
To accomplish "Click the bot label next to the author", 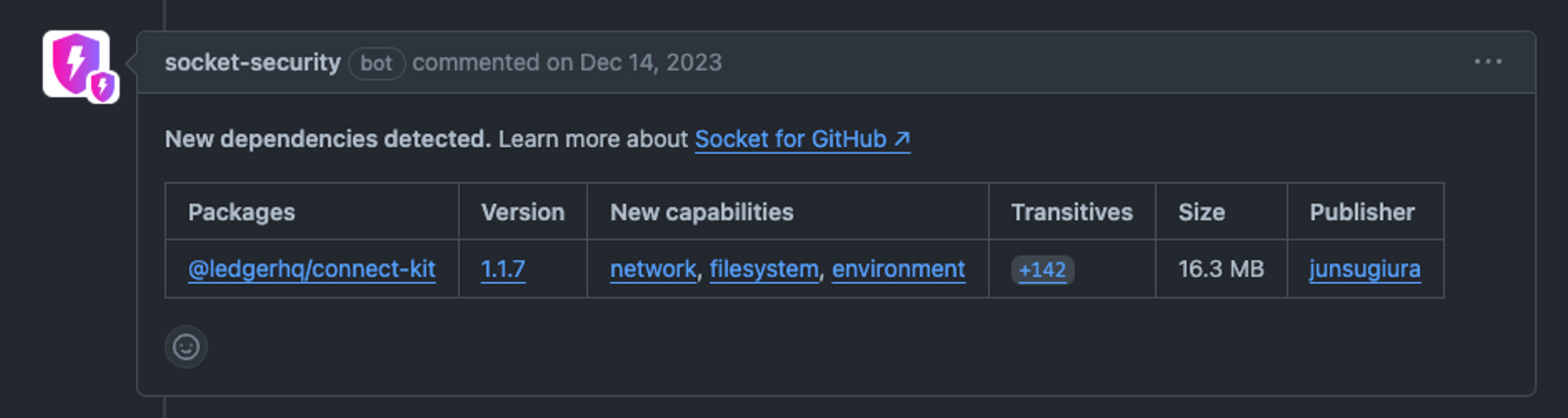I will coord(376,64).
